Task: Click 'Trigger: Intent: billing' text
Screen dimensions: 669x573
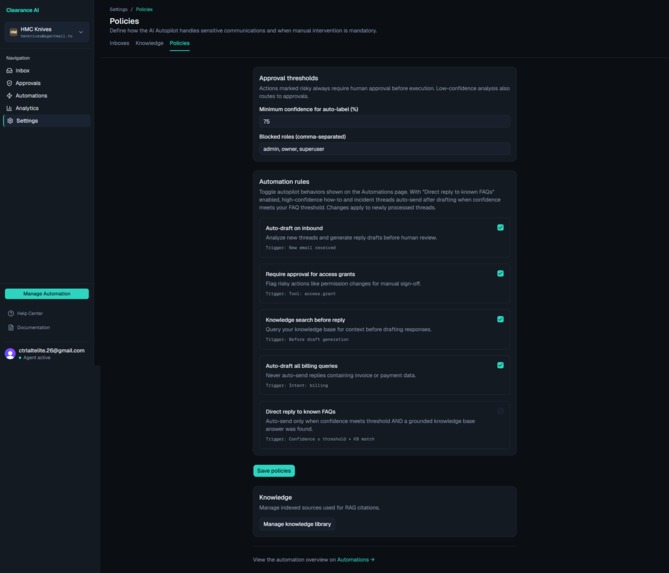Action: click(297, 385)
